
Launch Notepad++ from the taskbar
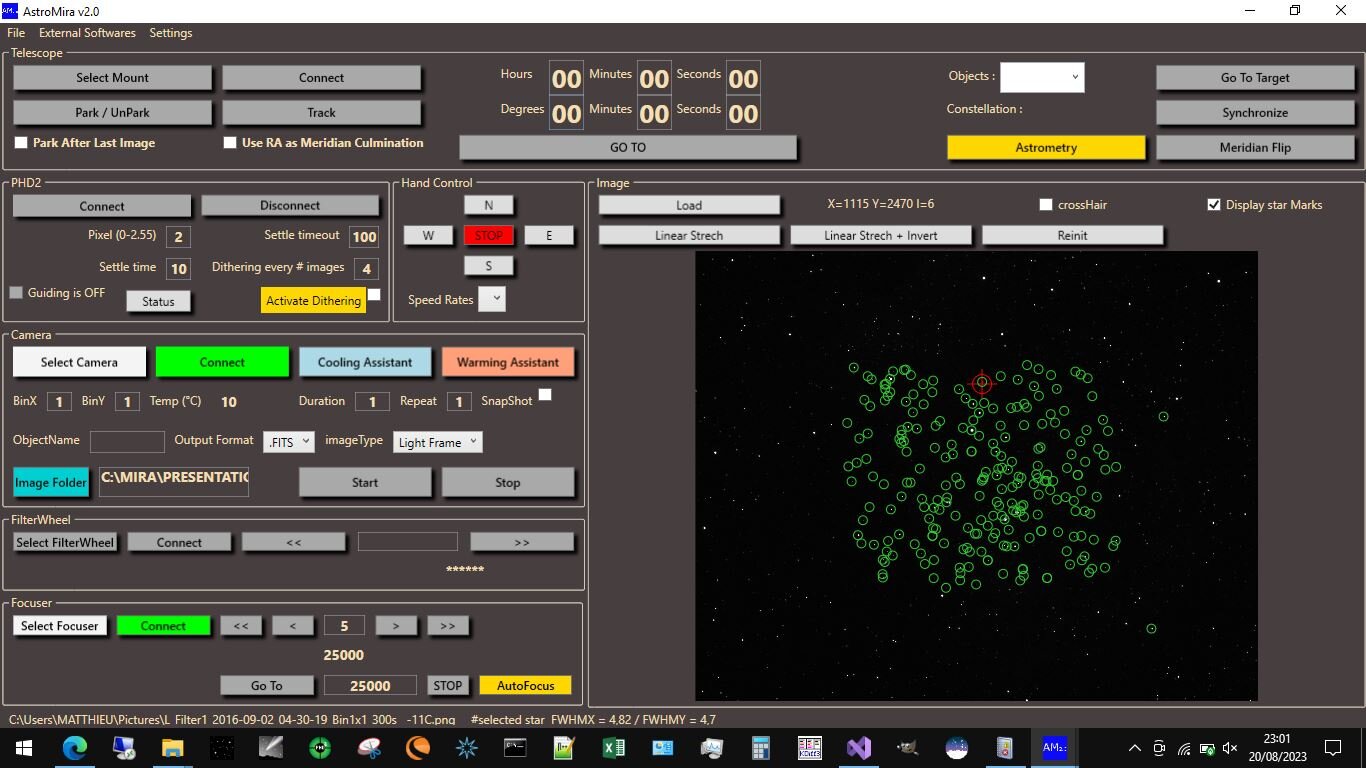(565, 747)
